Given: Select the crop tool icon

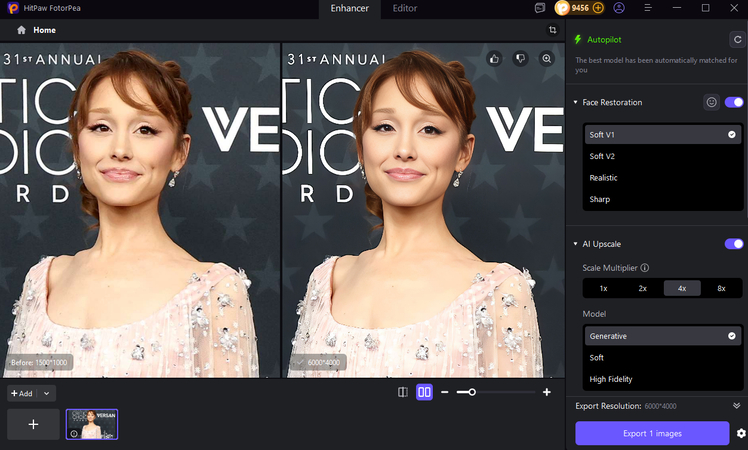Looking at the screenshot, I should (552, 30).
